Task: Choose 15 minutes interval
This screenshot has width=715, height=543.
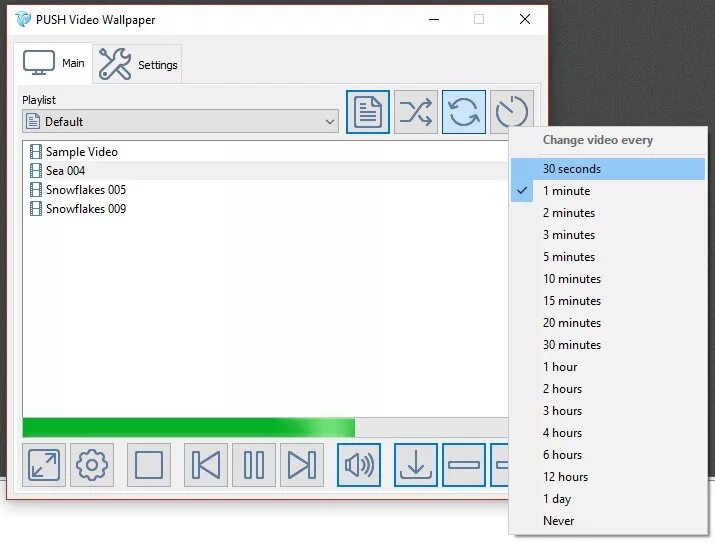Action: pyautogui.click(x=608, y=301)
